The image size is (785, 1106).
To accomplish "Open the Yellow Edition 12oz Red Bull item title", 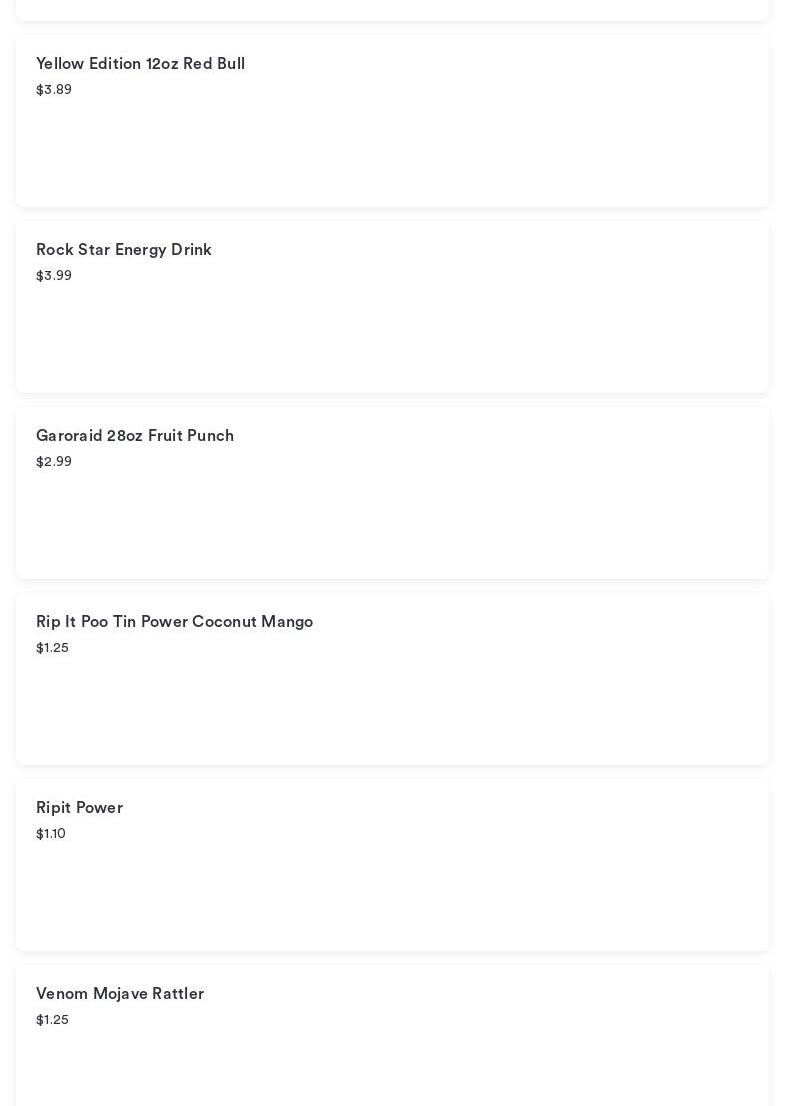I will (x=140, y=64).
